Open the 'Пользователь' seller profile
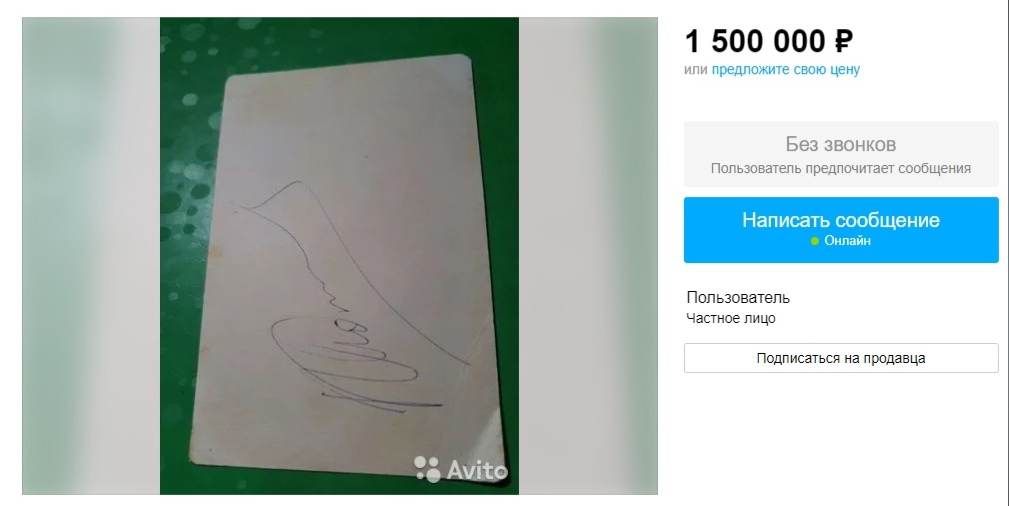The width and height of the screenshot is (1009, 506). (x=737, y=297)
